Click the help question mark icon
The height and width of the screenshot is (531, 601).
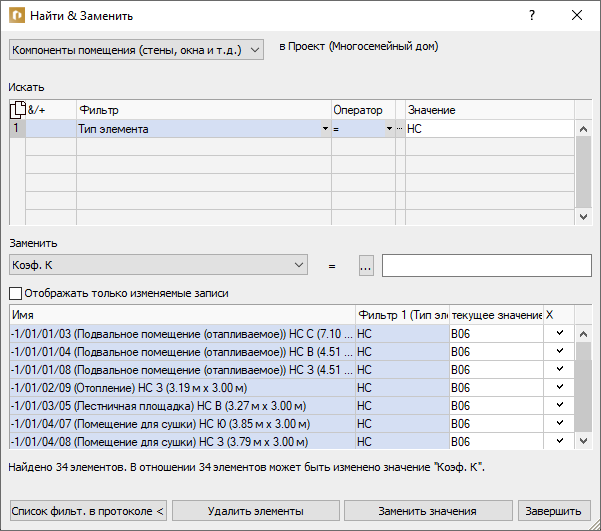pyautogui.click(x=532, y=15)
